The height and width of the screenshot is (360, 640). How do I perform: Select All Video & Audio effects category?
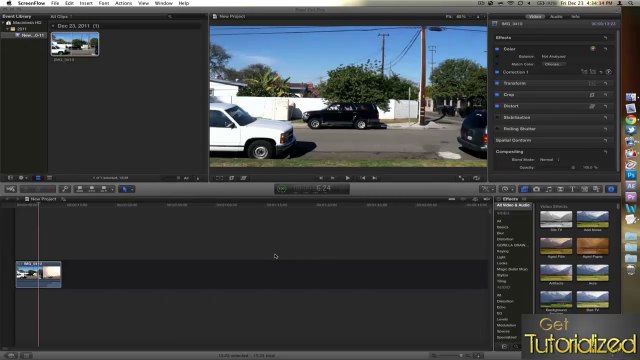pyautogui.click(x=513, y=205)
